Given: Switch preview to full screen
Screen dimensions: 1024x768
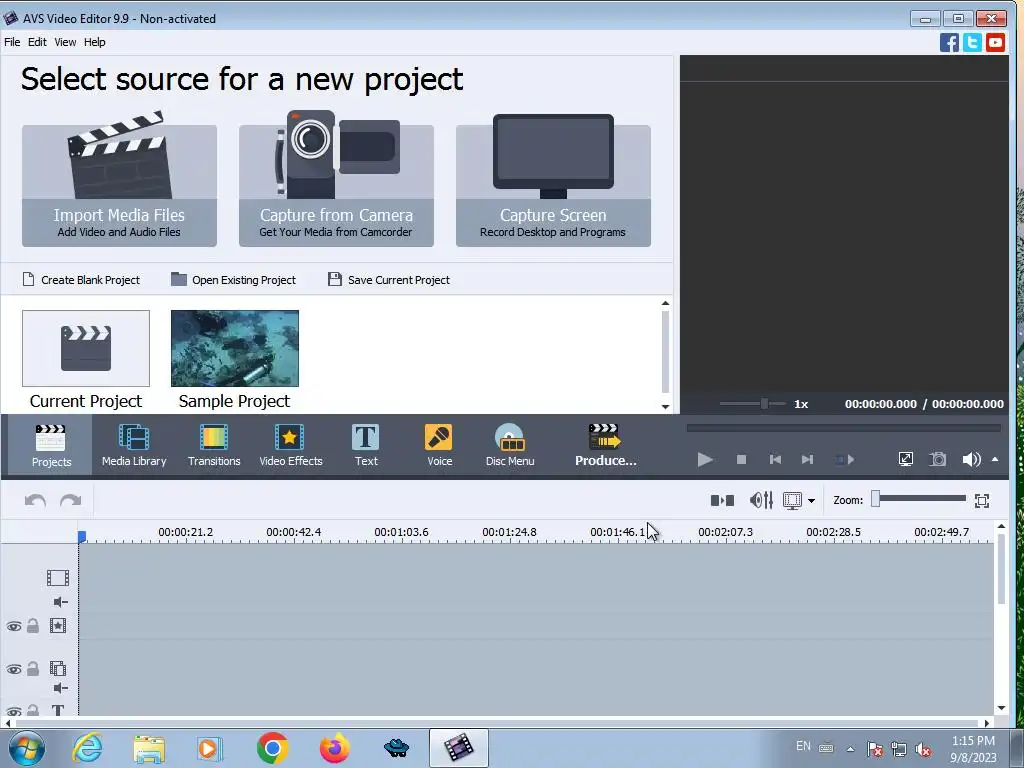Looking at the screenshot, I should click(906, 460).
